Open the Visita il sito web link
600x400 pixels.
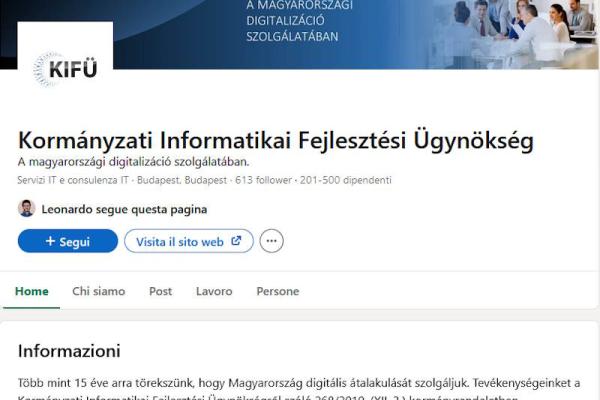(189, 241)
